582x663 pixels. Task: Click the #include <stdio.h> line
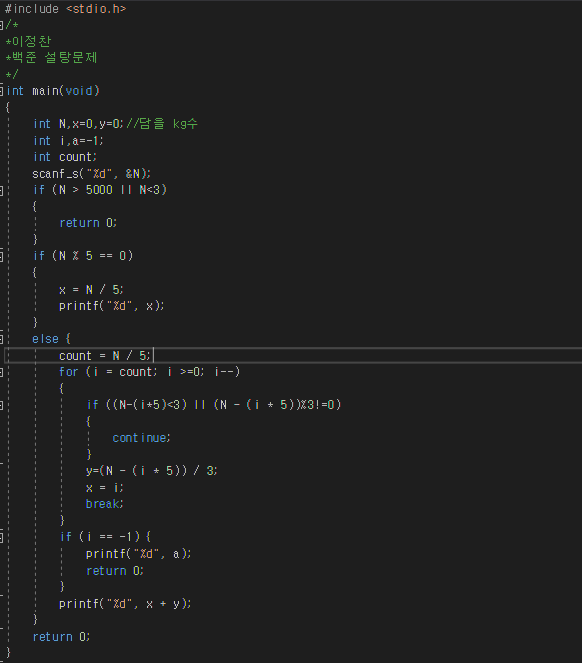(66, 9)
